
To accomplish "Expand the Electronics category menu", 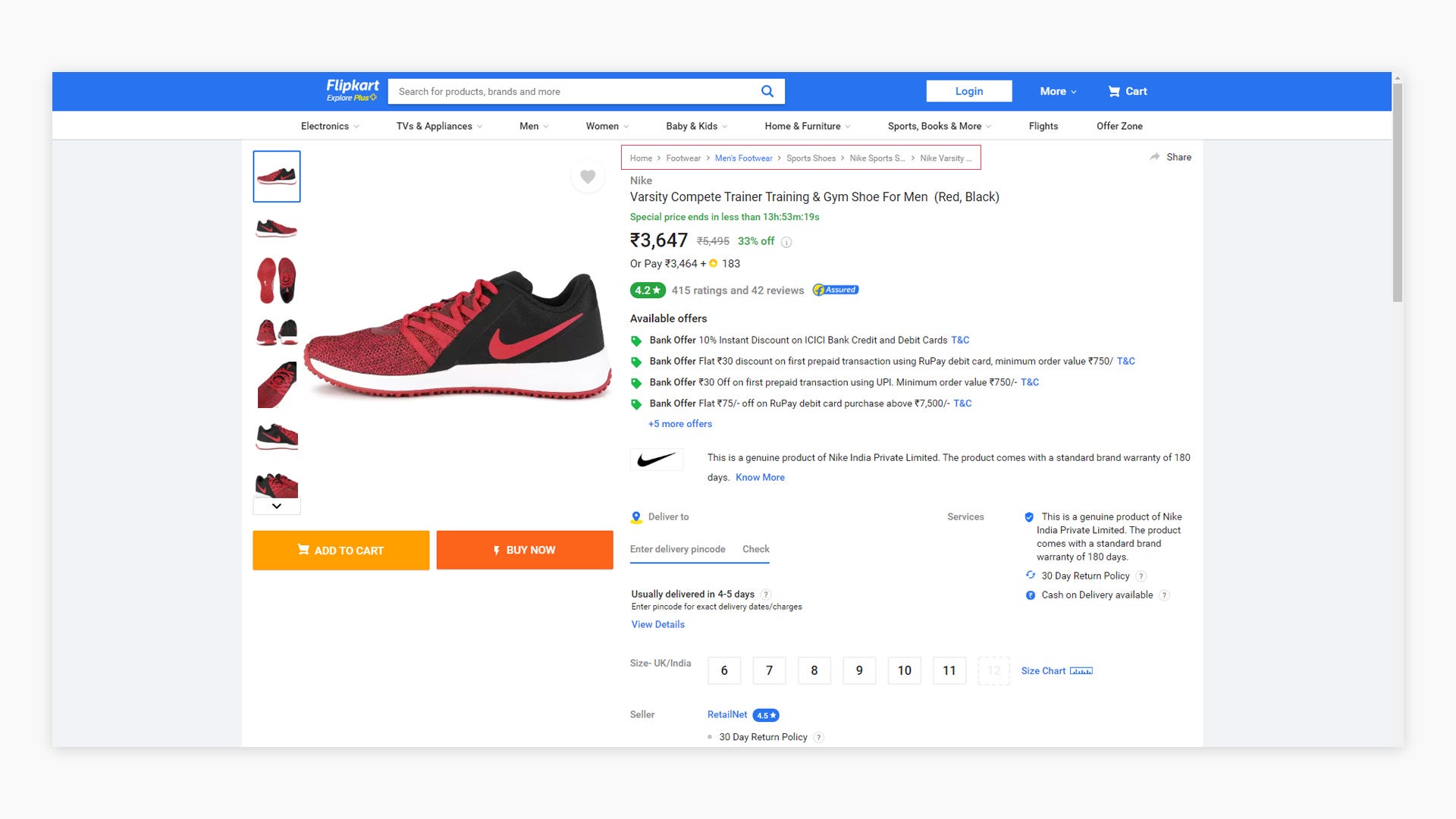I will coord(330,126).
